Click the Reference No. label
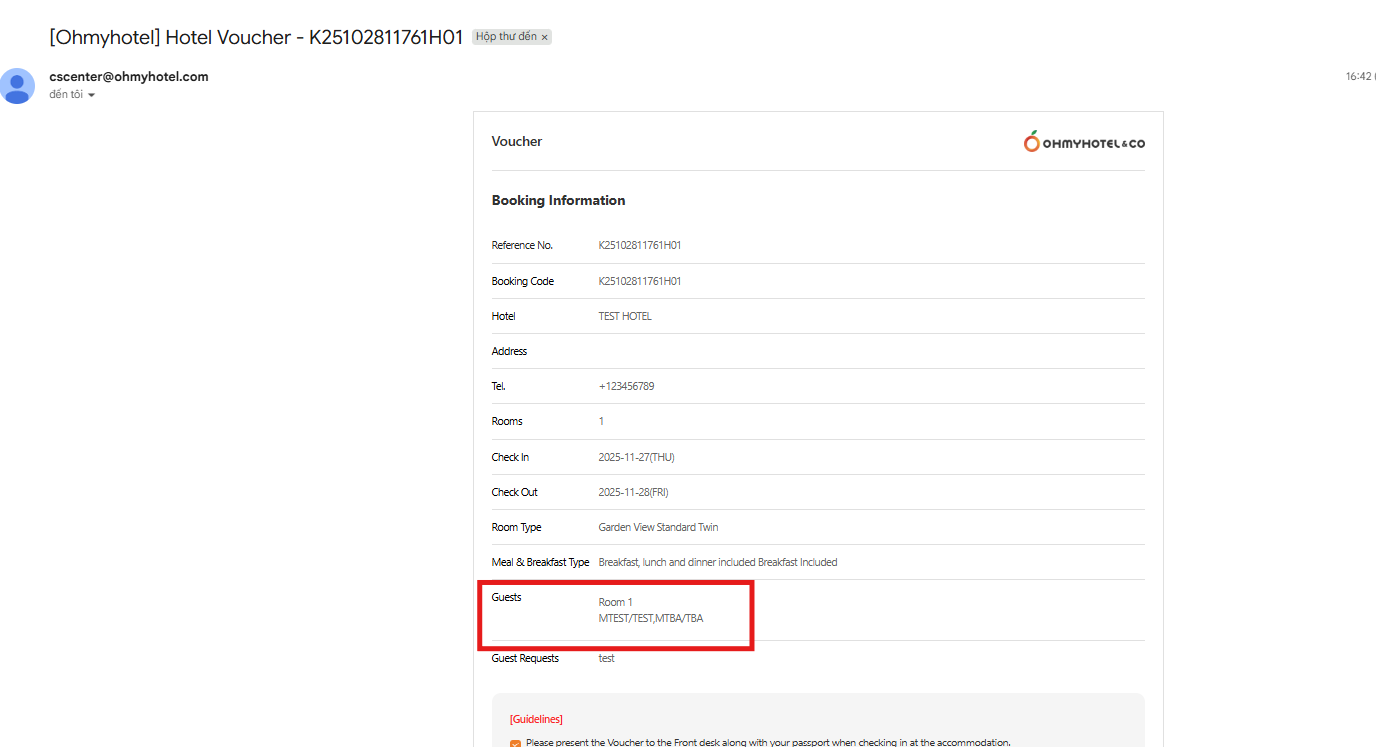Image resolution: width=1376 pixels, height=747 pixels. click(522, 245)
